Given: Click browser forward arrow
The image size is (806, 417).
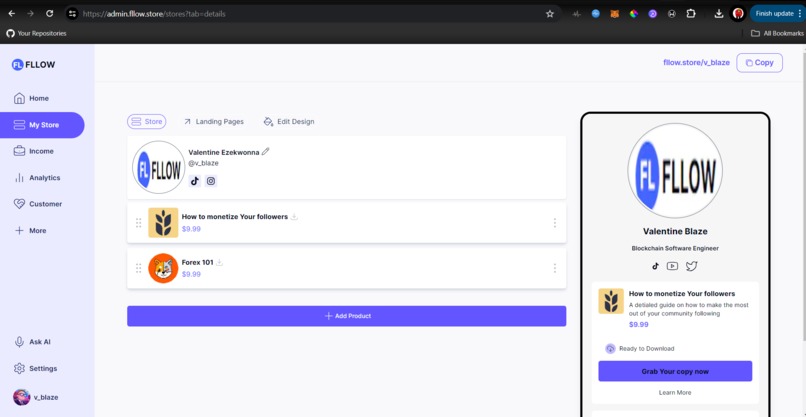Looking at the screenshot, I should coord(30,13).
